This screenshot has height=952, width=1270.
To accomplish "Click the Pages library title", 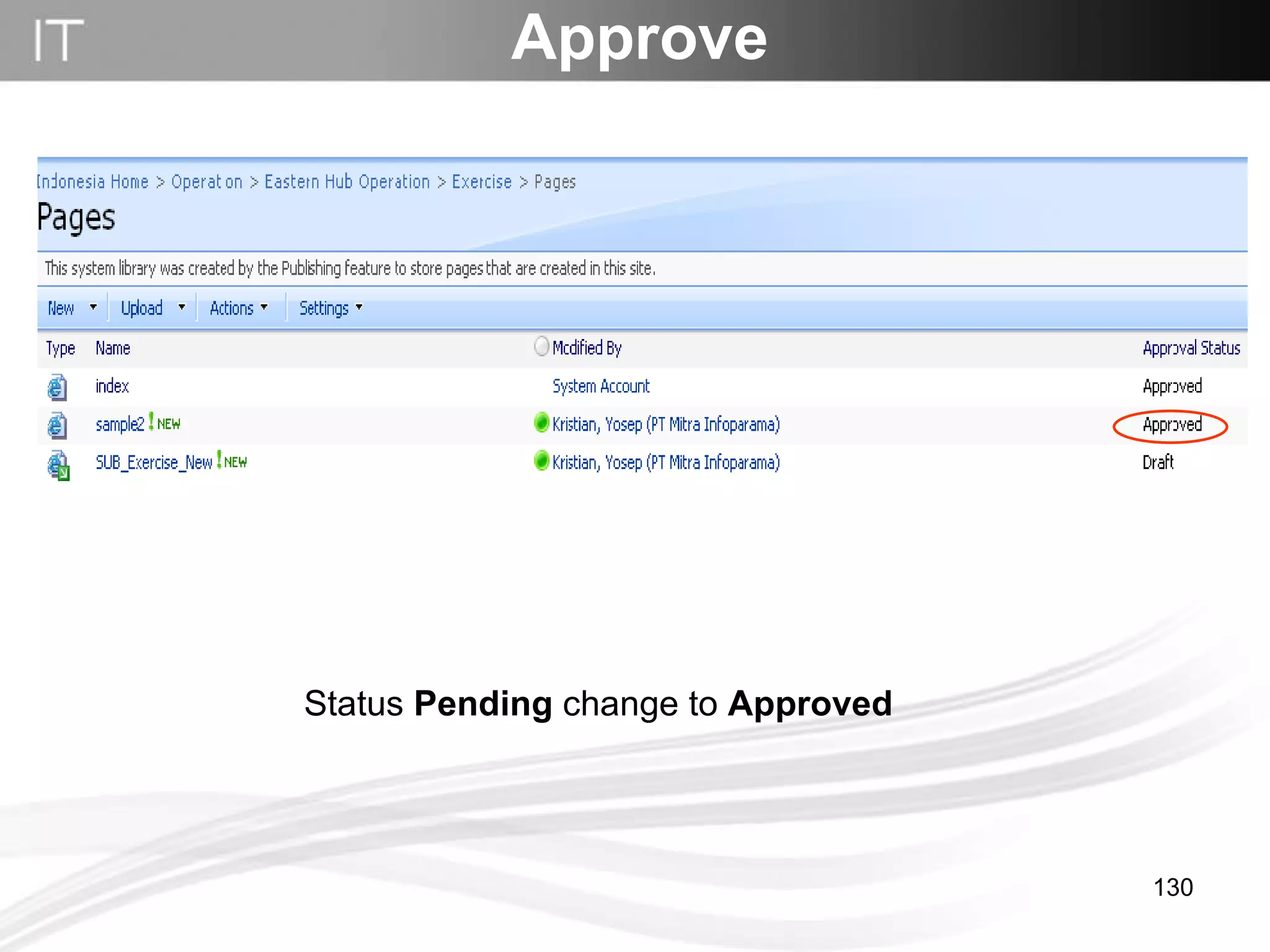I will (x=76, y=218).
